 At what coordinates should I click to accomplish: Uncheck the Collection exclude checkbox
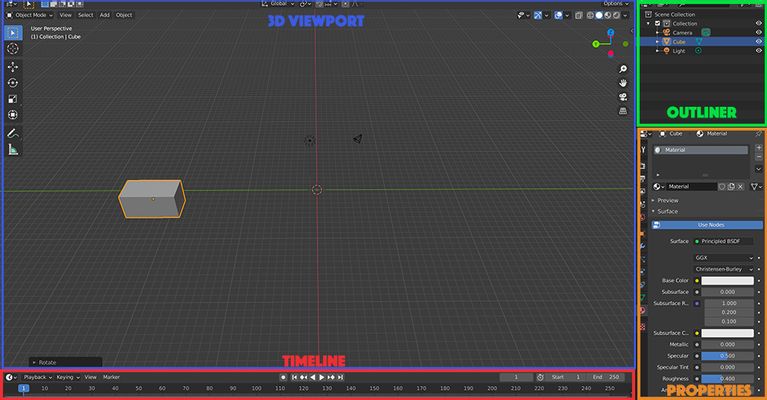(657, 23)
